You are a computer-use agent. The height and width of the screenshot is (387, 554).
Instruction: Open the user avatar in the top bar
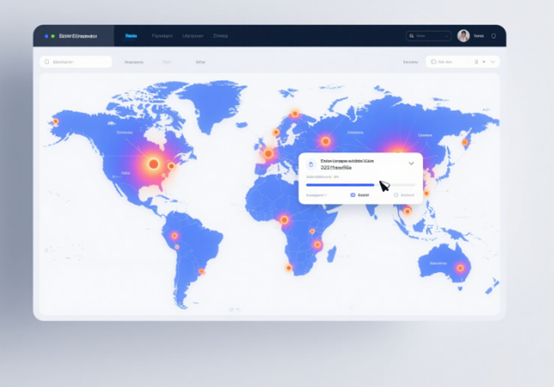(463, 36)
